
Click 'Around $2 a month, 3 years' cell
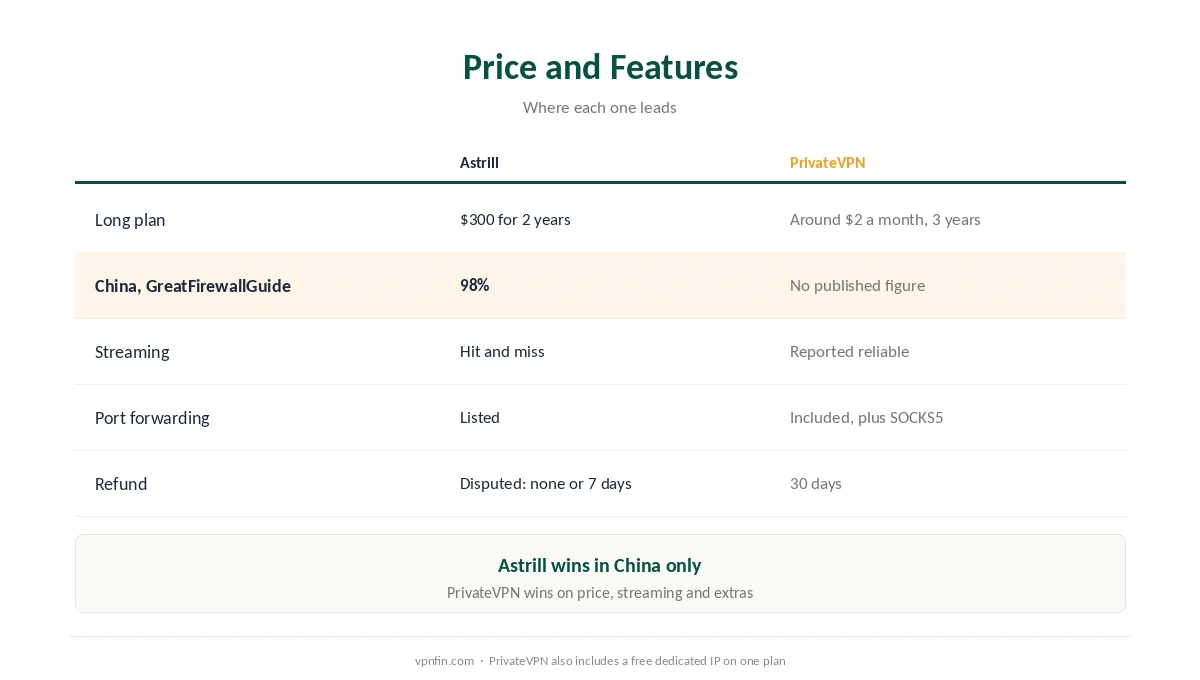[x=885, y=219]
